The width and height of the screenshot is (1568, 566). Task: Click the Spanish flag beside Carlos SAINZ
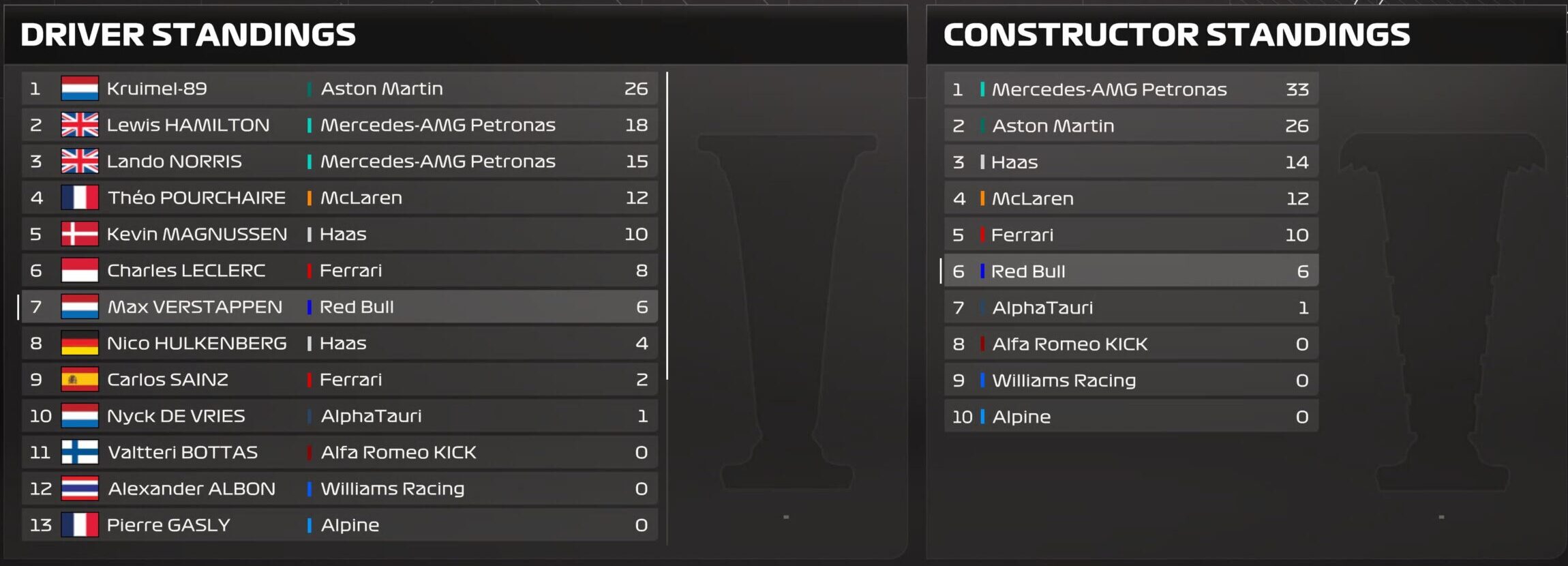point(80,379)
